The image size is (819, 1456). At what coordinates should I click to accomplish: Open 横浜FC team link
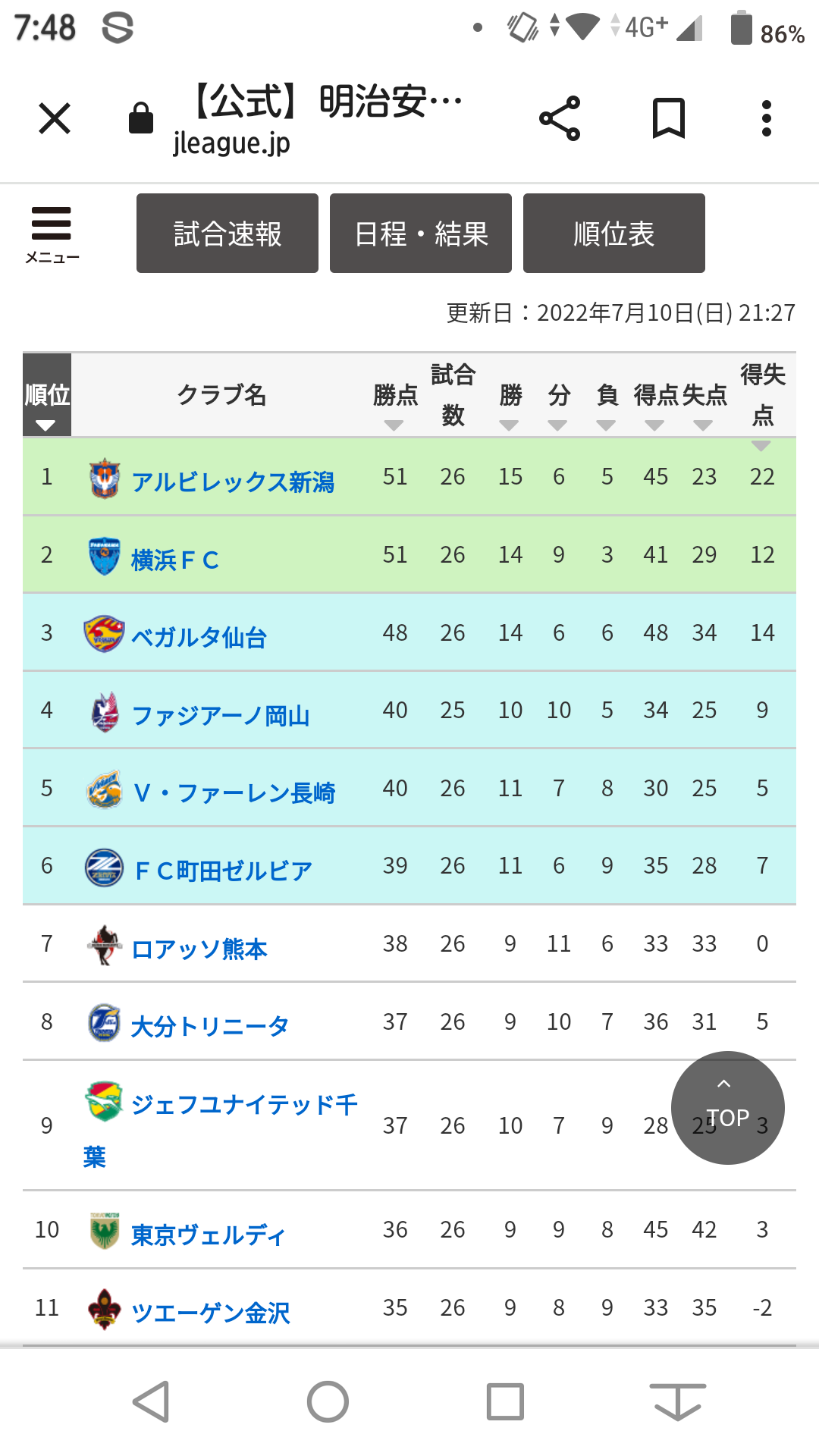[x=175, y=560]
